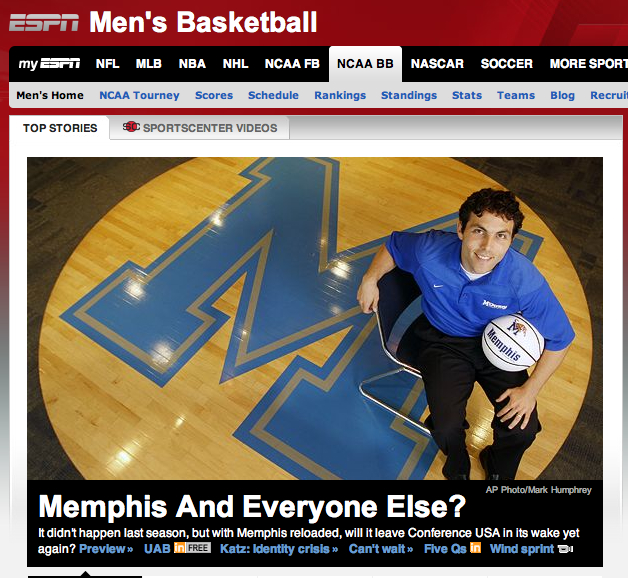View the Rankings page
This screenshot has height=578, width=628.
click(x=340, y=95)
